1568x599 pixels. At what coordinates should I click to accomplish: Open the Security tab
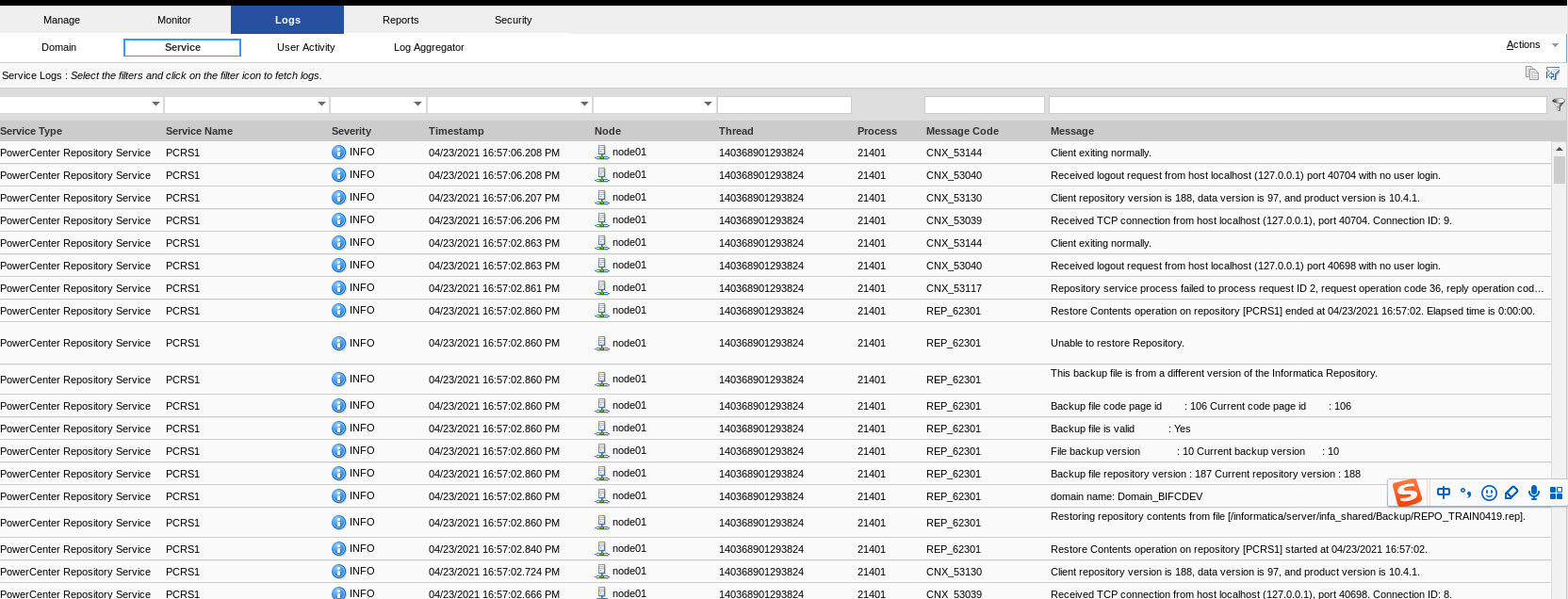click(514, 20)
